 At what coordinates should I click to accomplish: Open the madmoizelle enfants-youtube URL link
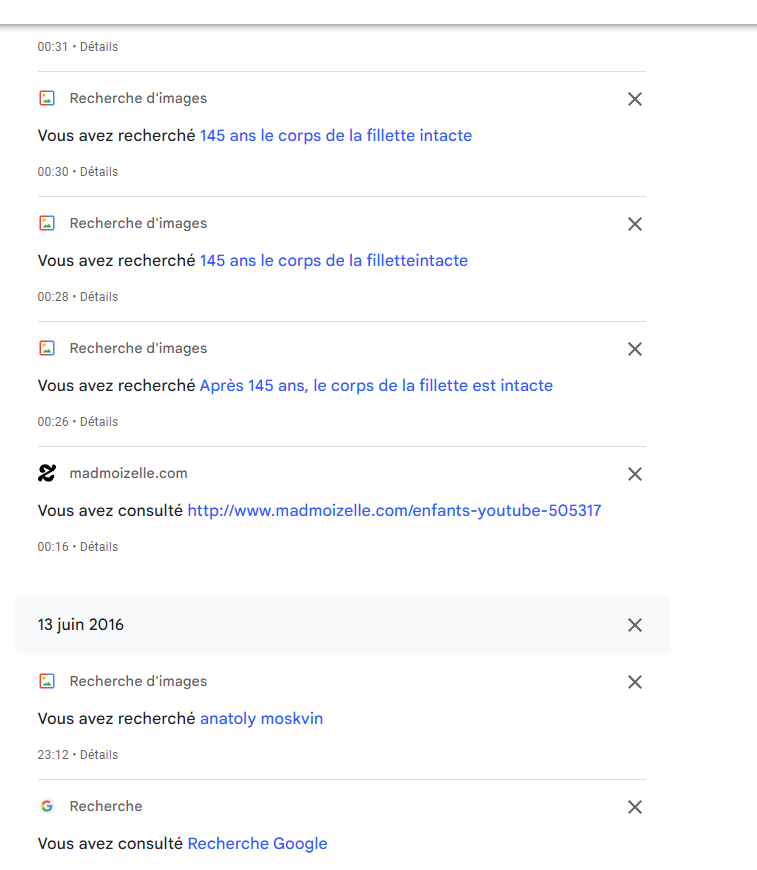394,511
